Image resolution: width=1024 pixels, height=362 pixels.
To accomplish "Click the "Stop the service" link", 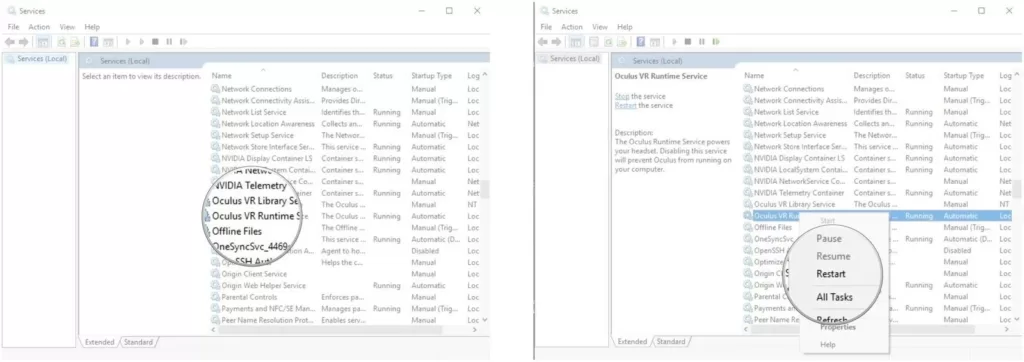I will pos(637,96).
